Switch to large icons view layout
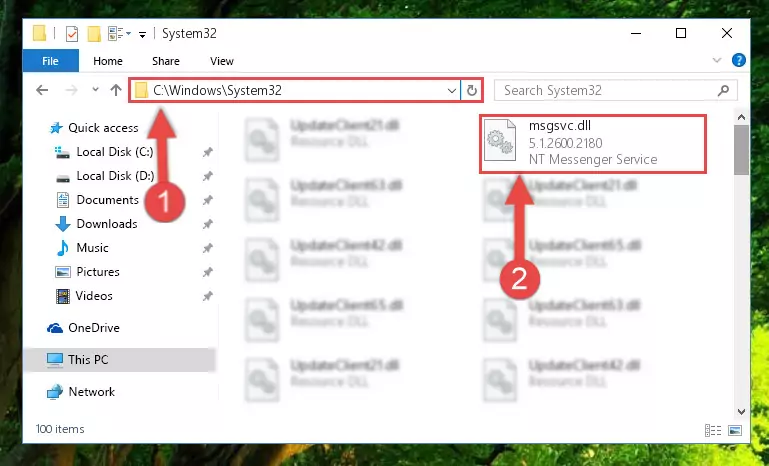The width and height of the screenshot is (769, 466). [735, 430]
